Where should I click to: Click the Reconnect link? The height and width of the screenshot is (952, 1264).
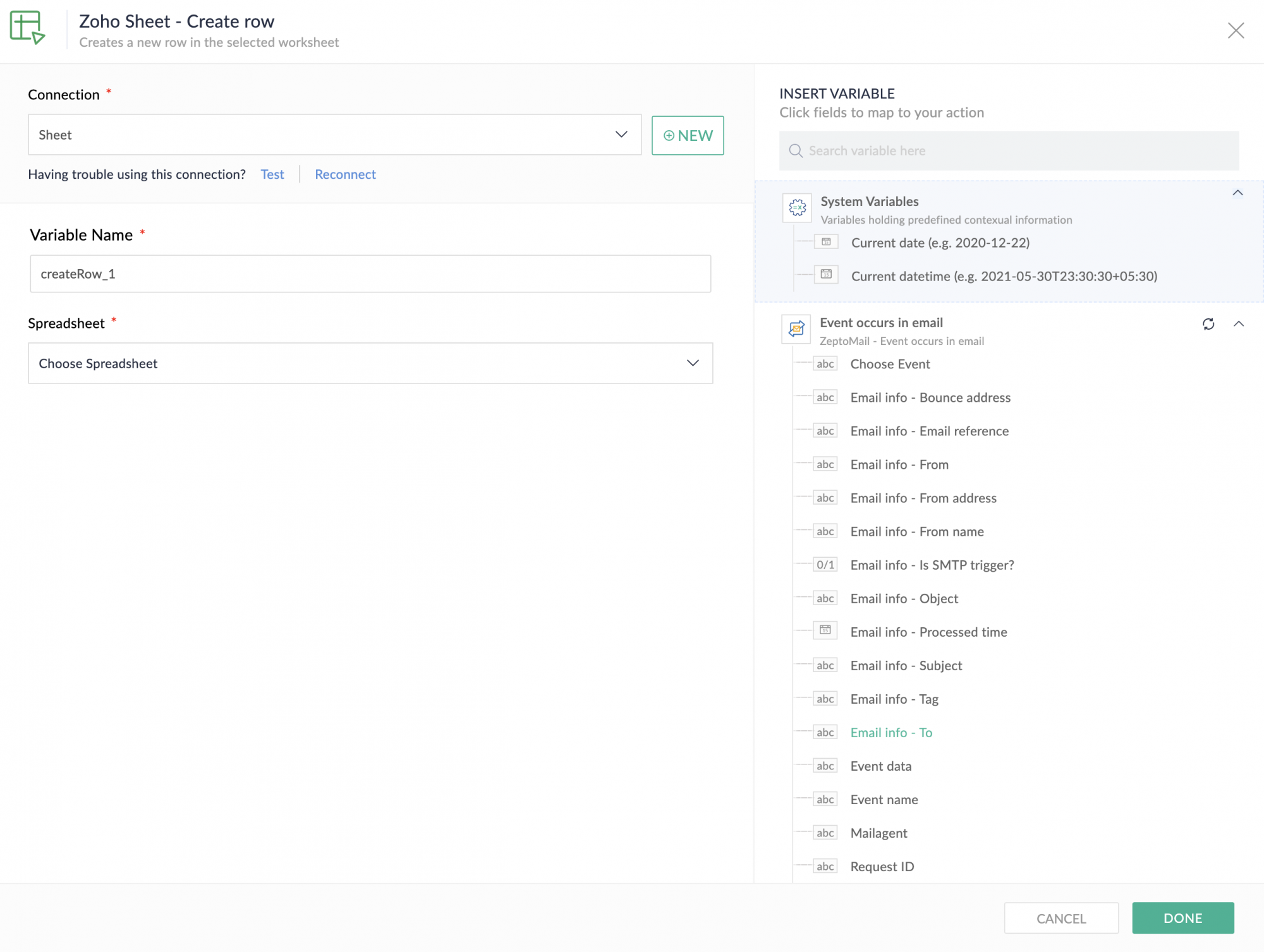[x=345, y=174]
